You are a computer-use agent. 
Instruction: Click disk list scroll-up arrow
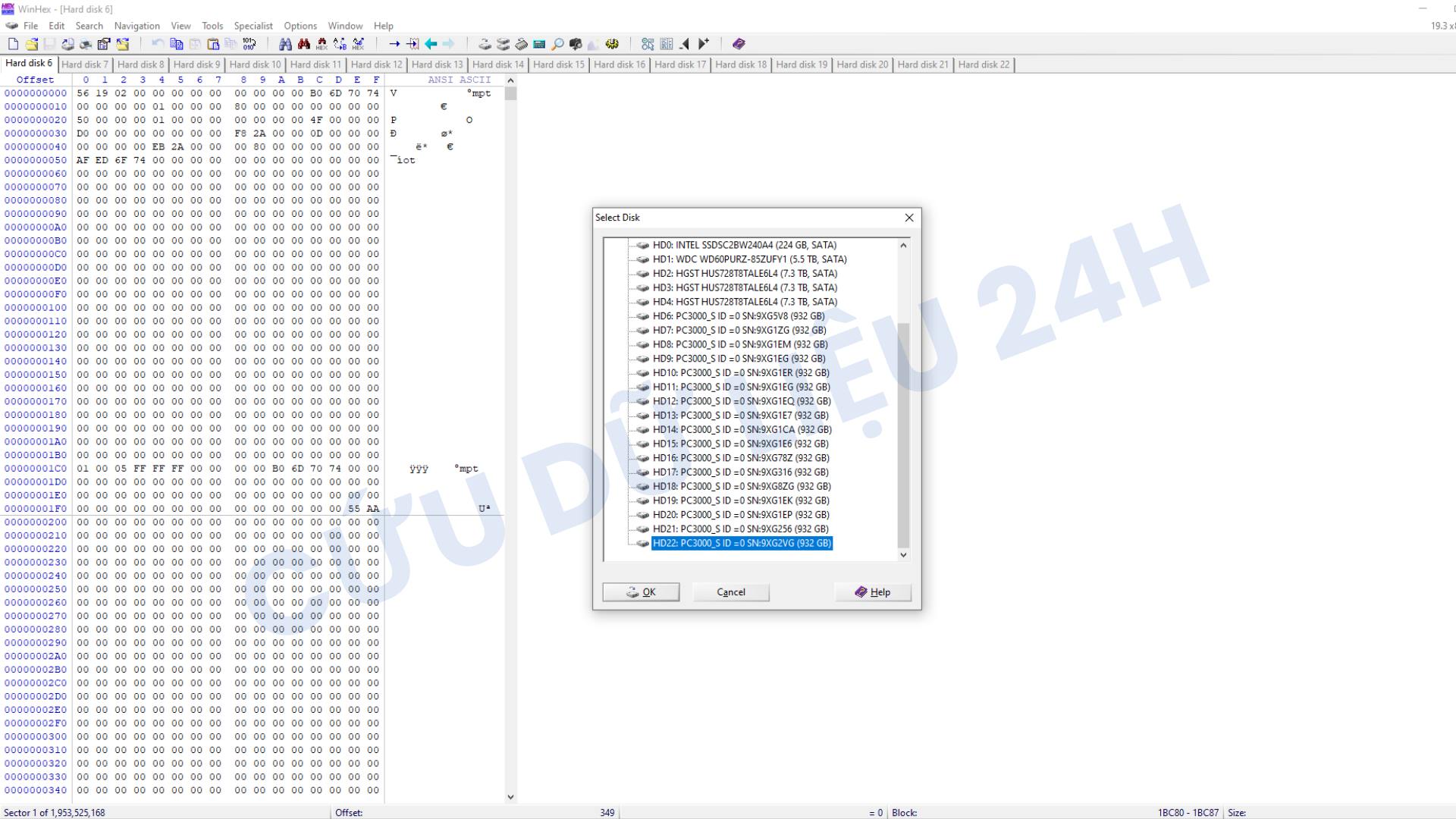point(903,245)
